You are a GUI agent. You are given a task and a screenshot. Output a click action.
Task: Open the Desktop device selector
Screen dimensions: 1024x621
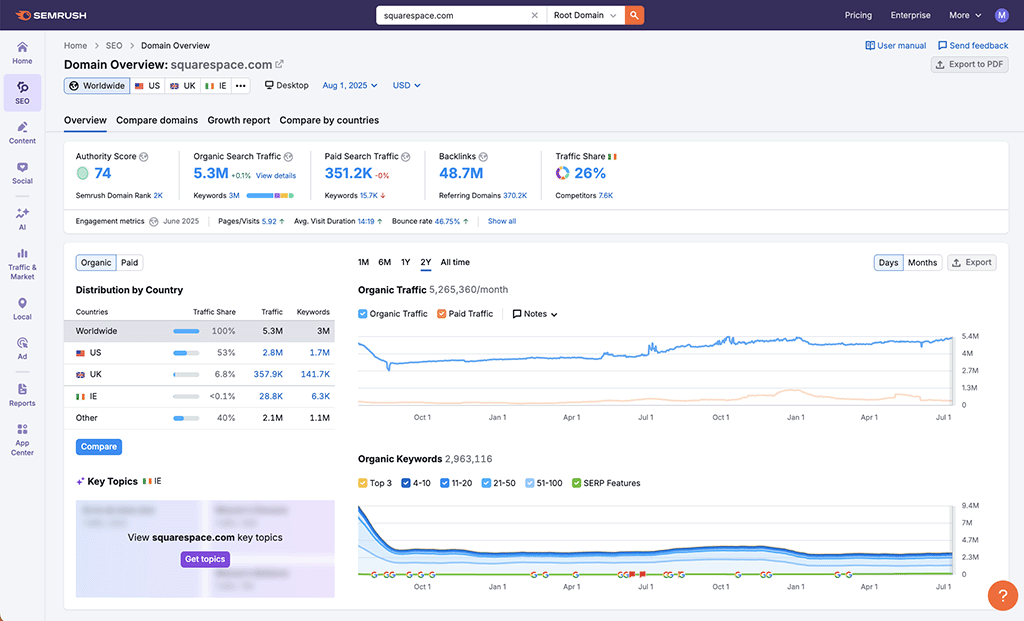pyautogui.click(x=286, y=86)
